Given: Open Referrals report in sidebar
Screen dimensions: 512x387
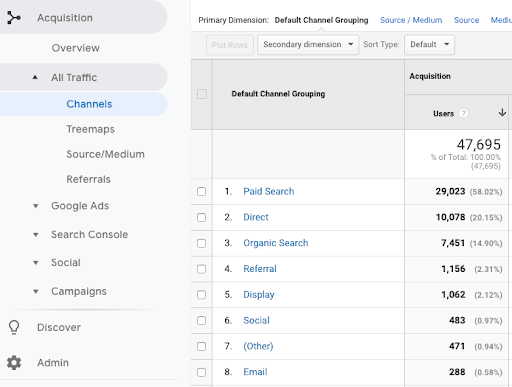Looking at the screenshot, I should pyautogui.click(x=88, y=179).
